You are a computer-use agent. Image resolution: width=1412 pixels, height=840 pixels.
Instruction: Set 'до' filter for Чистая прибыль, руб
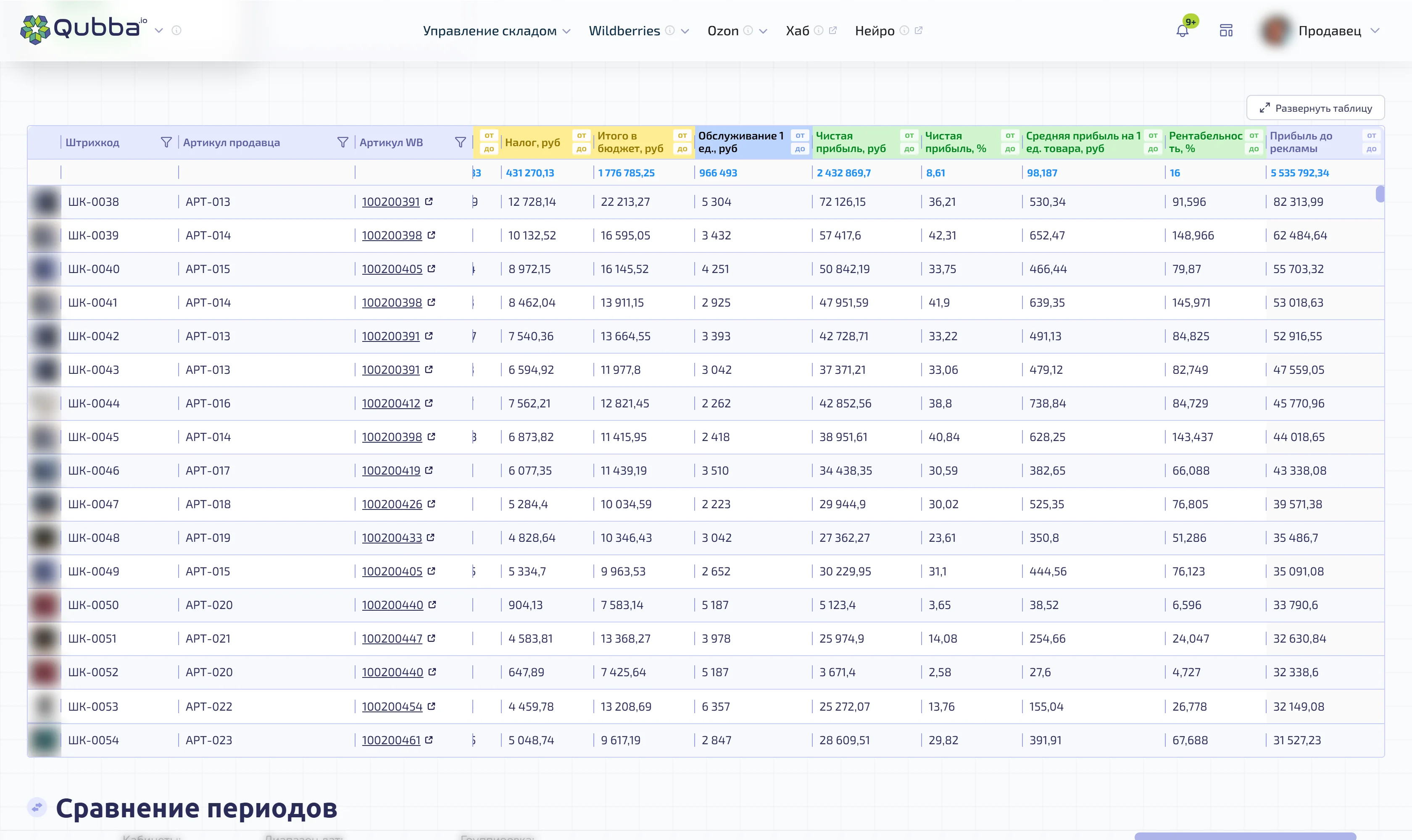909,149
